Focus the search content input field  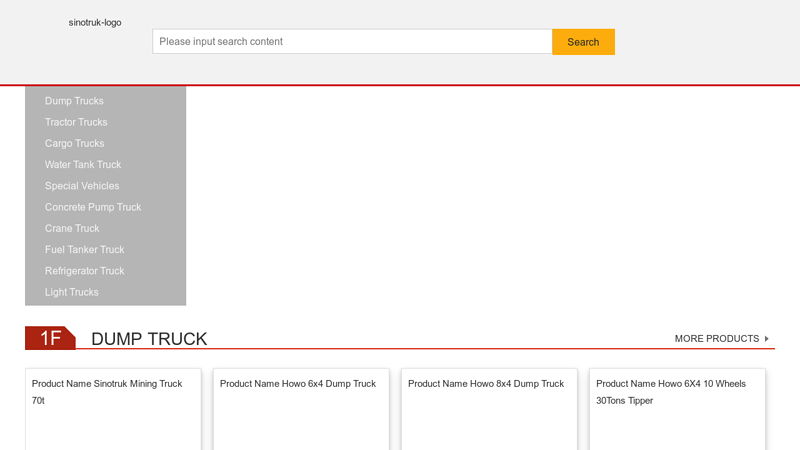click(x=352, y=41)
